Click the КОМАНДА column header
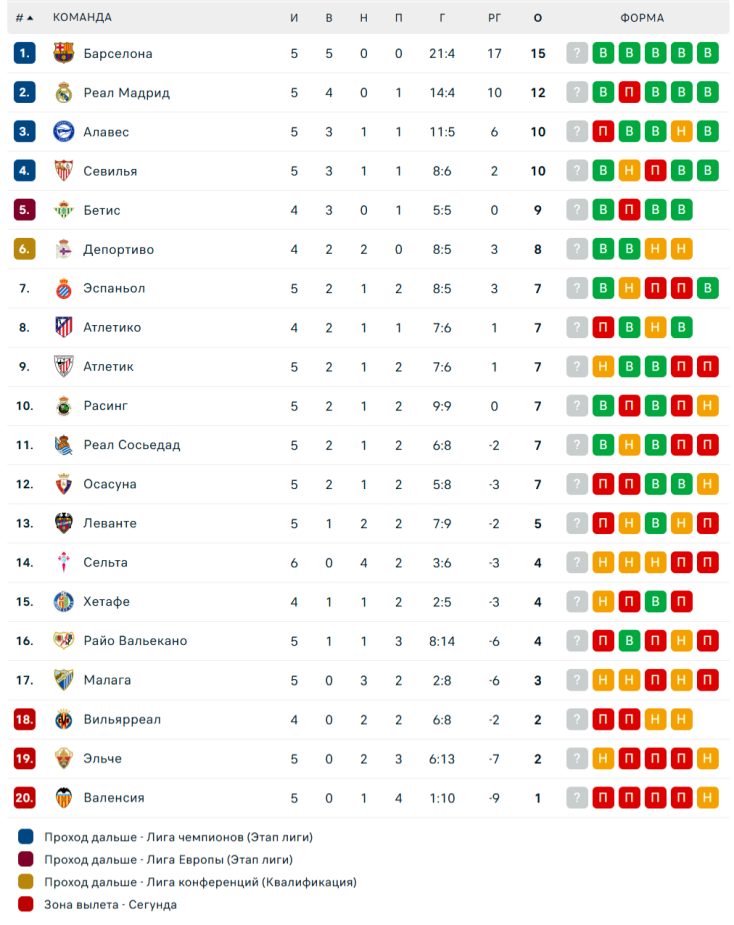This screenshot has width=734, height=925. point(82,17)
